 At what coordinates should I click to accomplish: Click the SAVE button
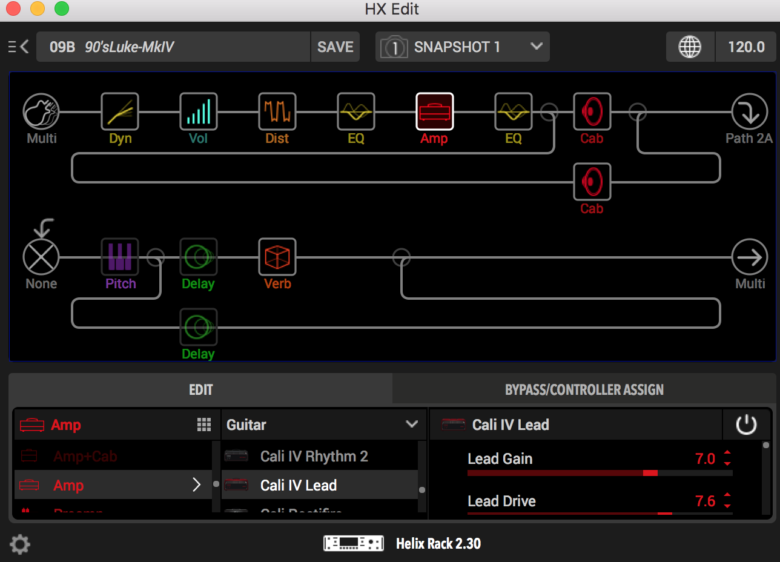[335, 47]
